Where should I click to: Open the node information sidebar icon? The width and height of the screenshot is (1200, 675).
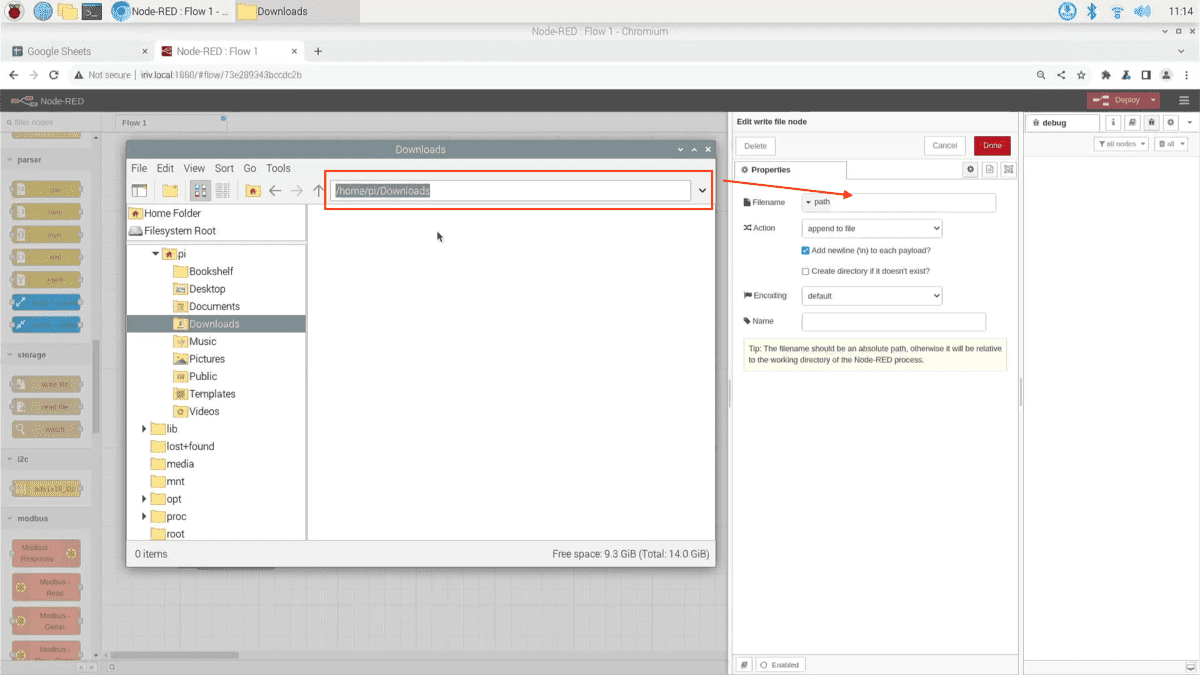[x=1113, y=121]
